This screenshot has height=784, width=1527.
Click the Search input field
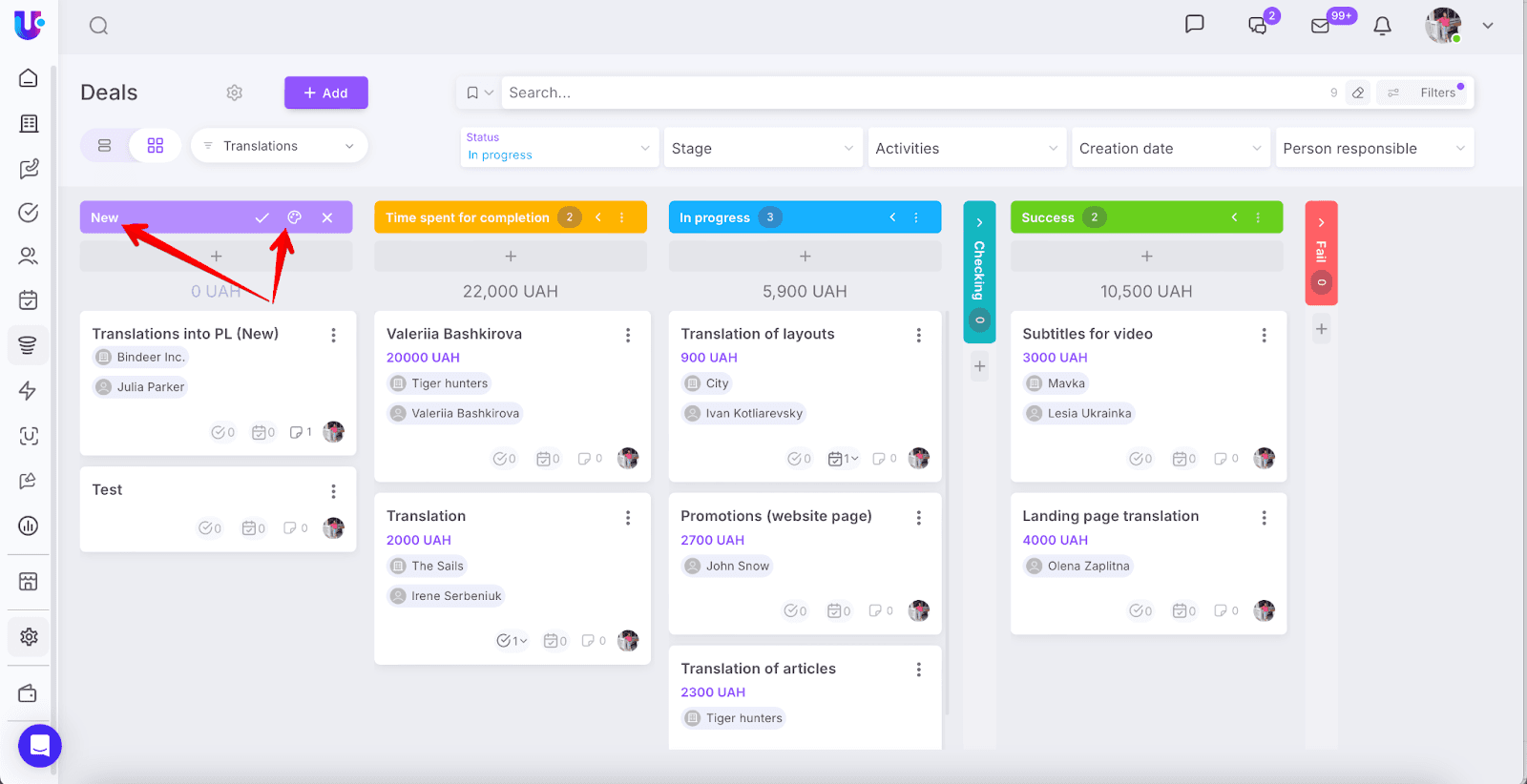907,93
